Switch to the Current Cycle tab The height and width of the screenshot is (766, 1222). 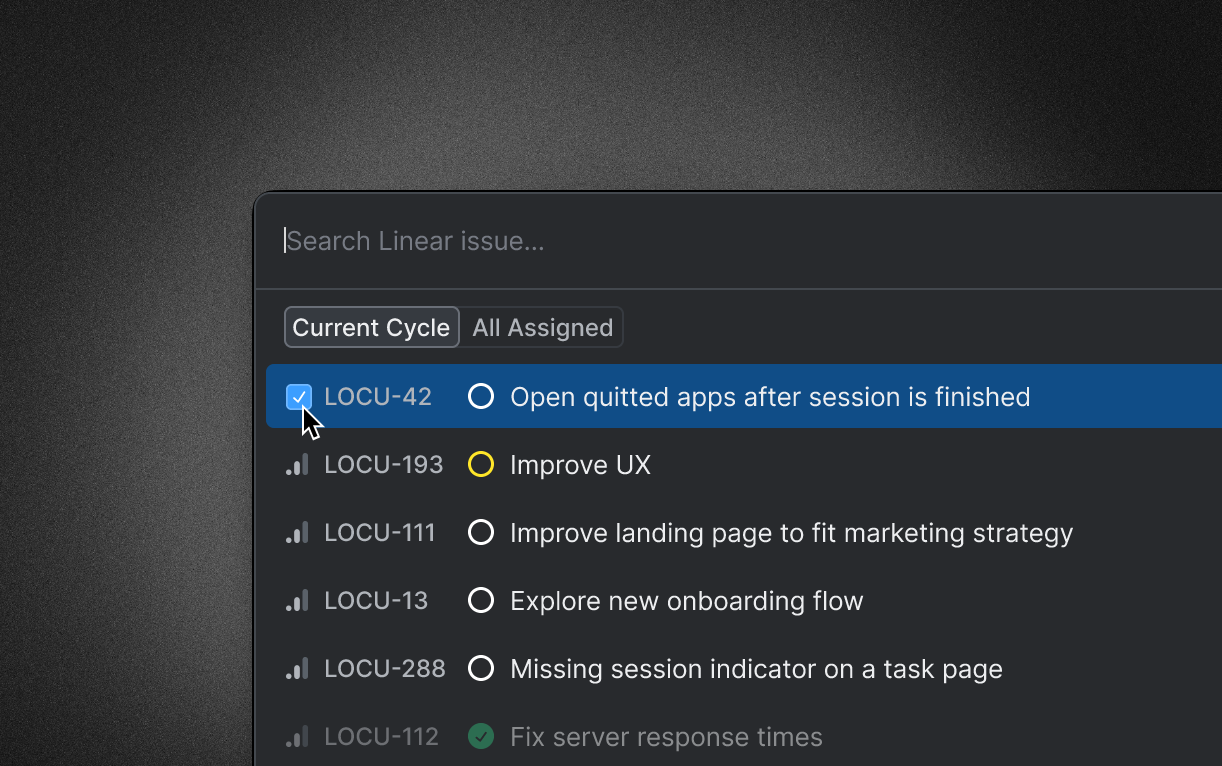[x=371, y=328]
